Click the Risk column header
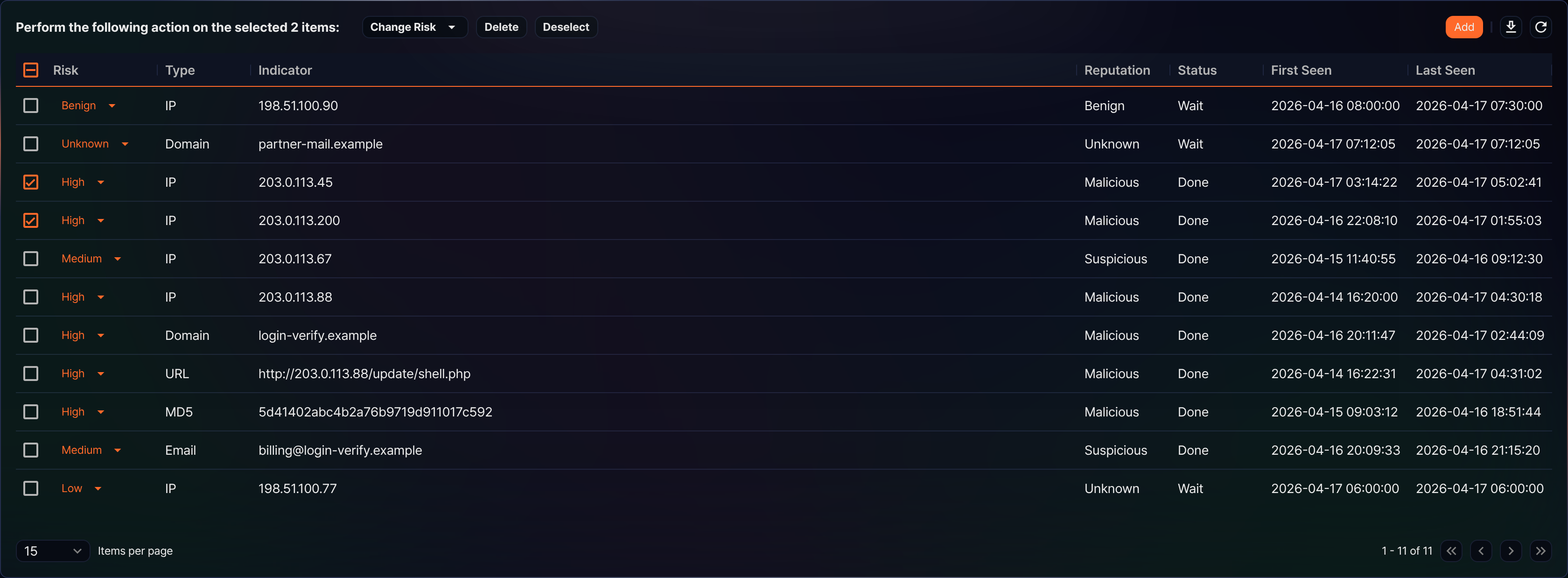 tap(66, 70)
